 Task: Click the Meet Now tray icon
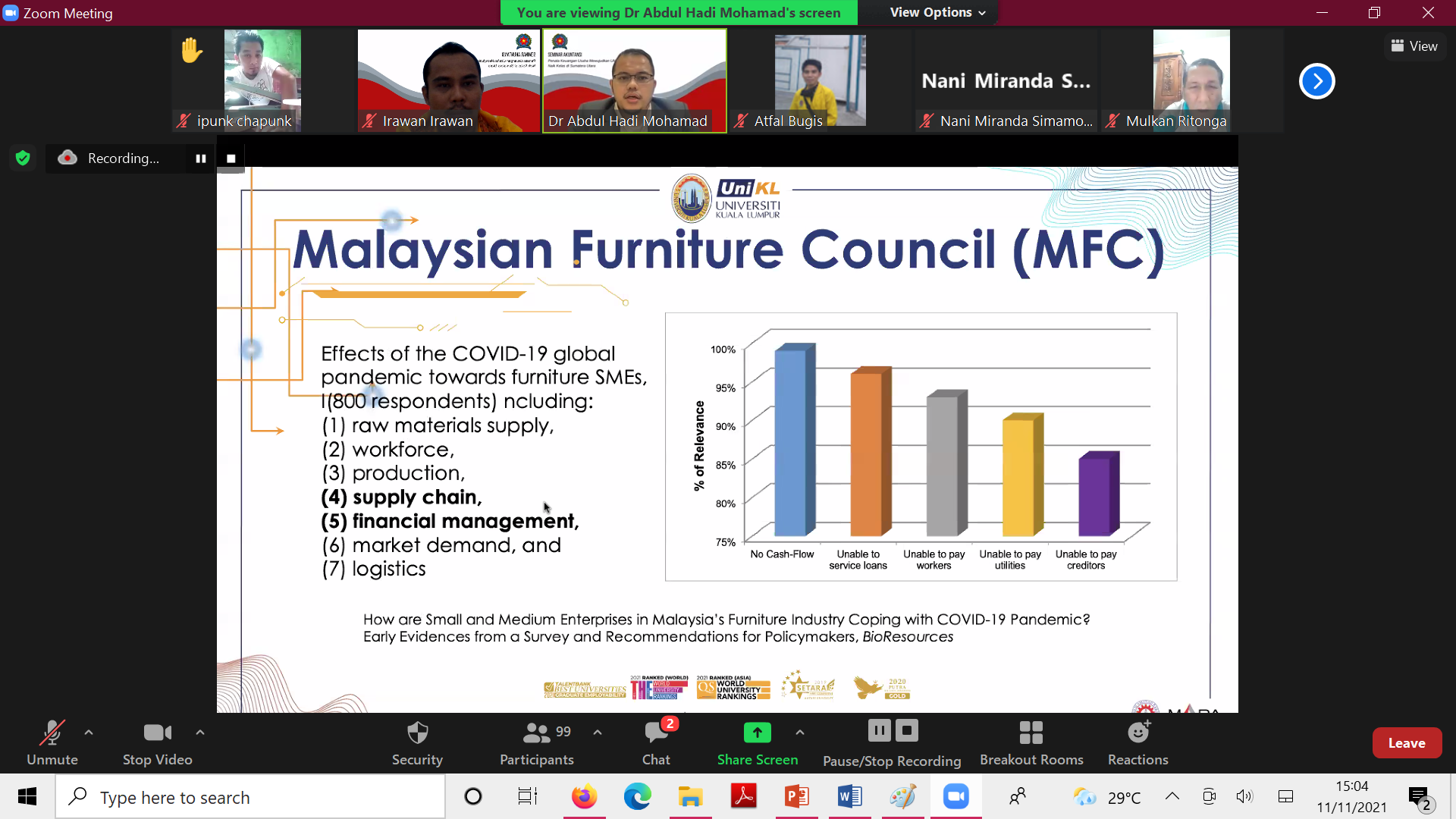point(1209,797)
